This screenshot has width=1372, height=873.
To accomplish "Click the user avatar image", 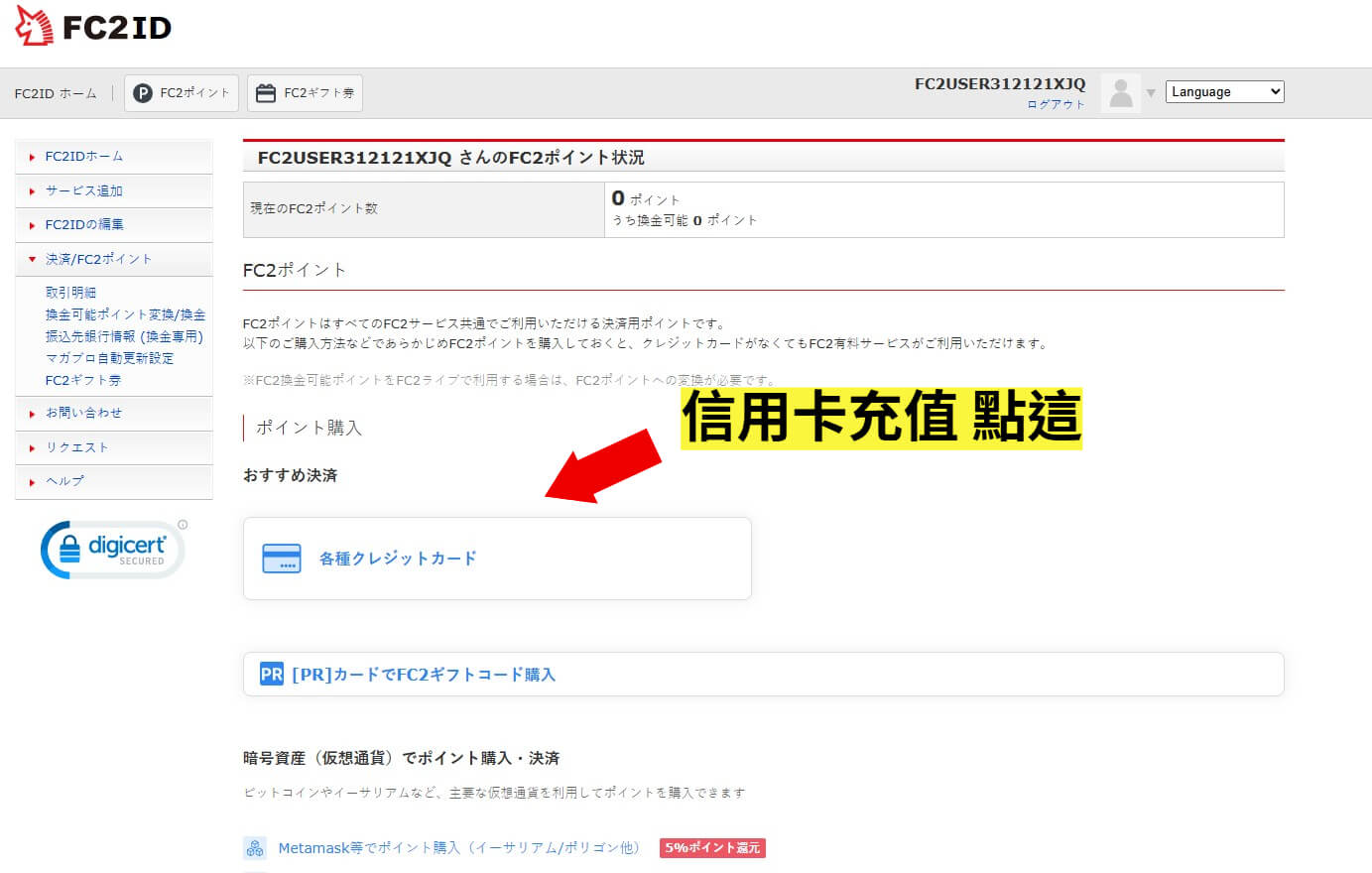I will tap(1123, 91).
